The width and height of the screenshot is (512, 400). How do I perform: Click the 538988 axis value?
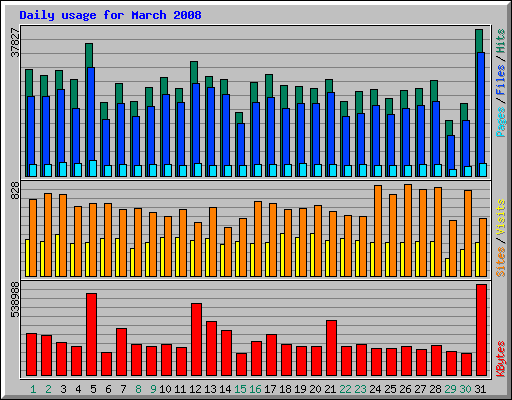tap(15, 300)
